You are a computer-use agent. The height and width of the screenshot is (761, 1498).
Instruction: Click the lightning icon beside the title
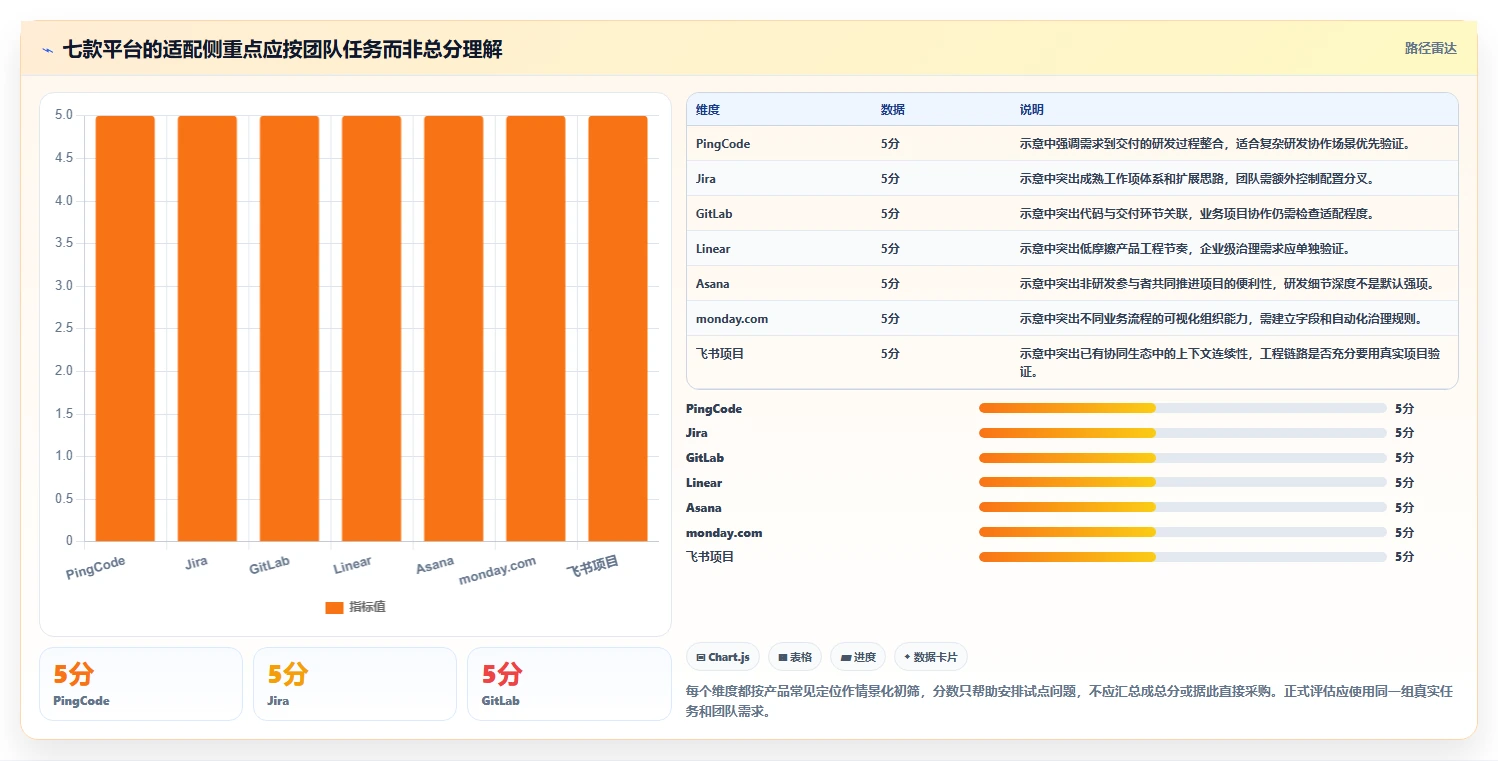pos(47,50)
